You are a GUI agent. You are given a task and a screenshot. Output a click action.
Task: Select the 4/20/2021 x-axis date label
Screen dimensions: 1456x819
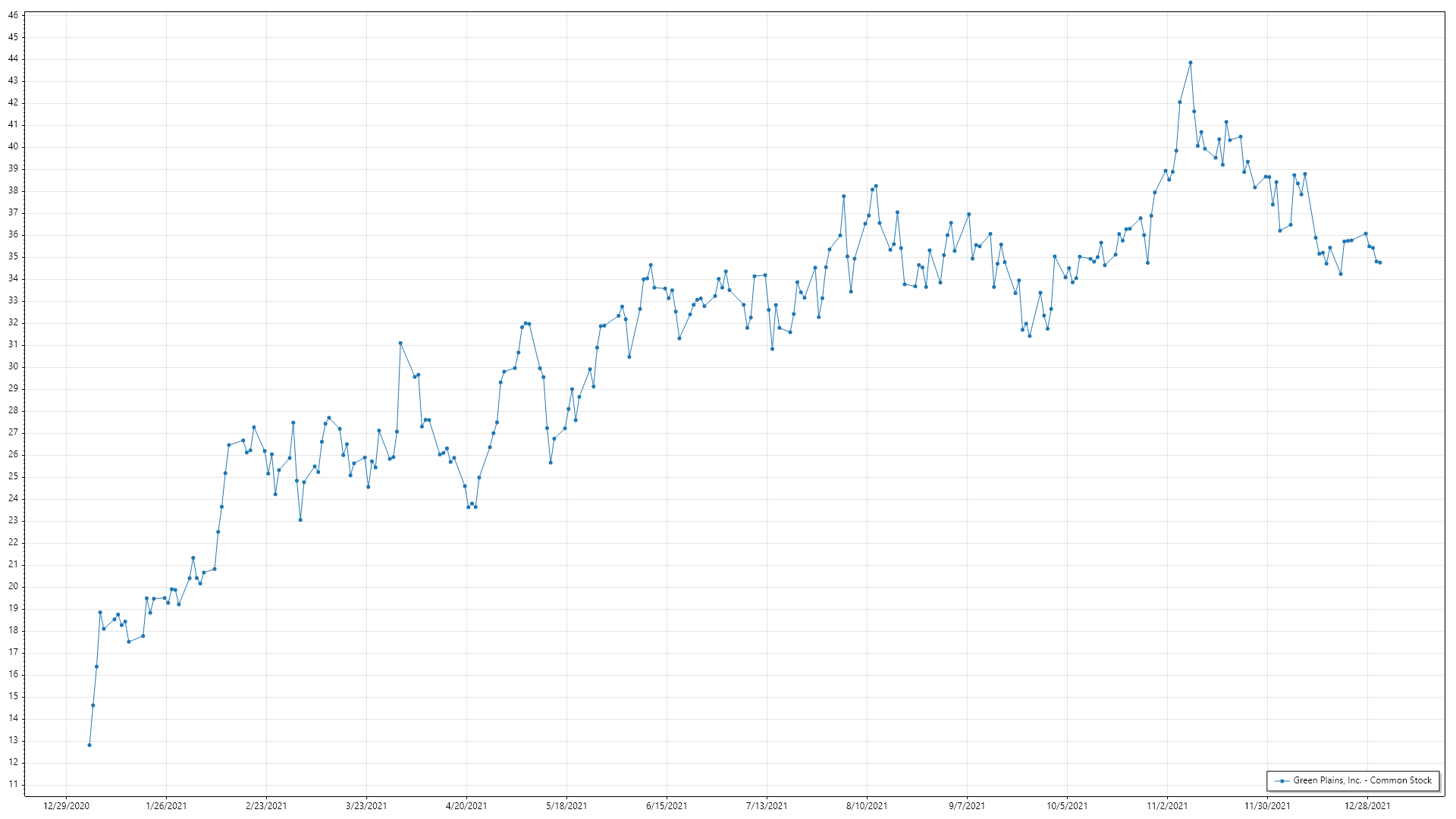tap(466, 806)
